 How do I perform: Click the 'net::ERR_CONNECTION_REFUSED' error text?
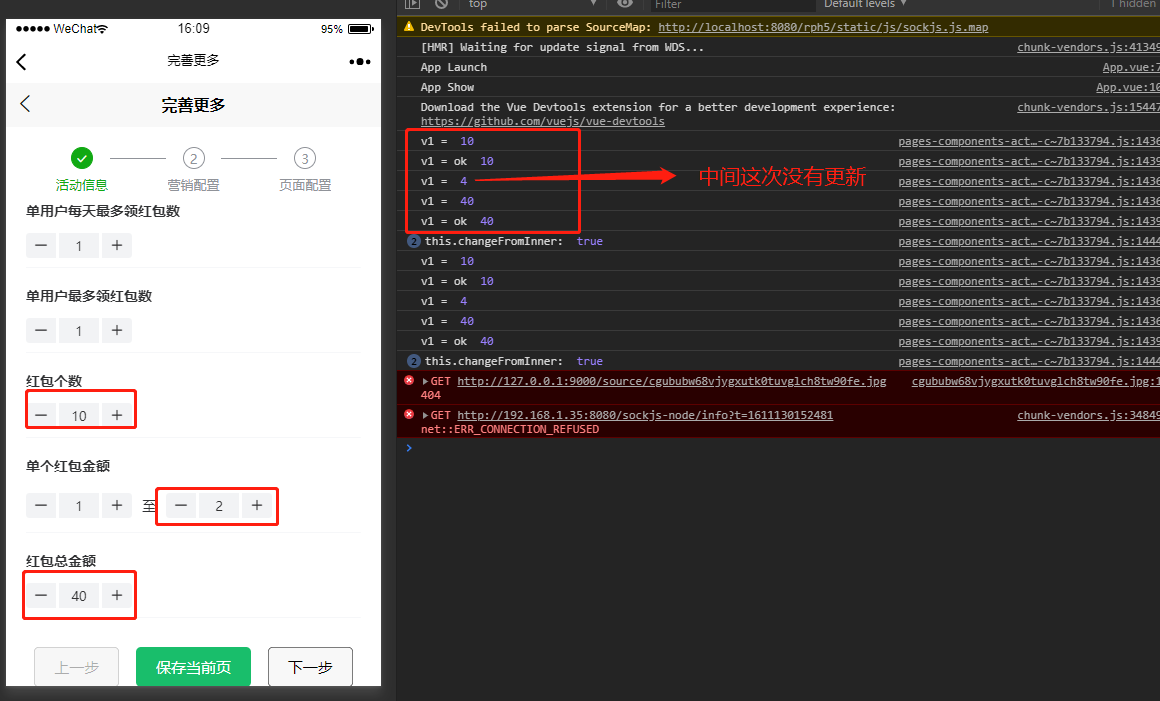pyautogui.click(x=510, y=430)
